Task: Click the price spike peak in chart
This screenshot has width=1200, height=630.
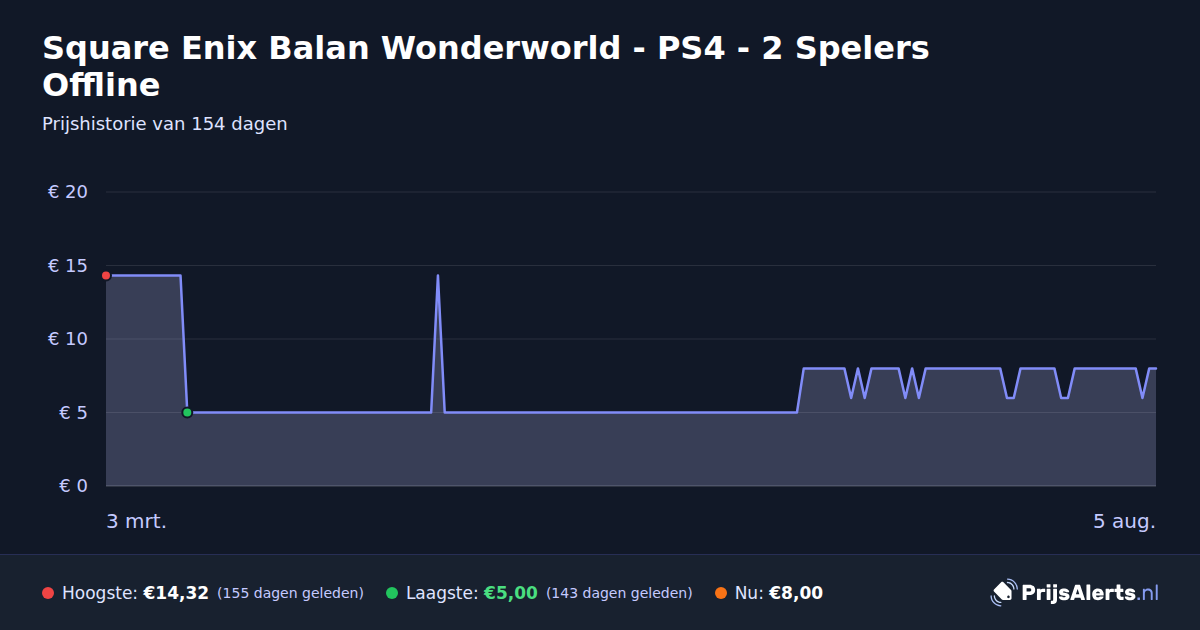Action: pyautogui.click(x=437, y=276)
